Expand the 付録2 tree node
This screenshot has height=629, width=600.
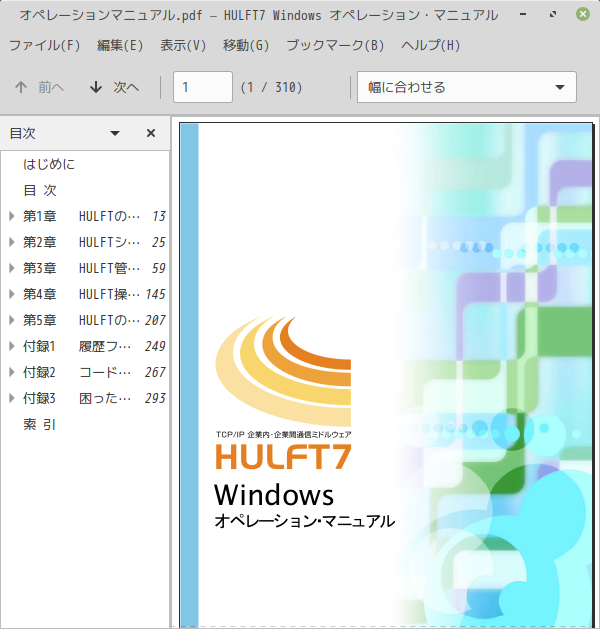(12, 372)
